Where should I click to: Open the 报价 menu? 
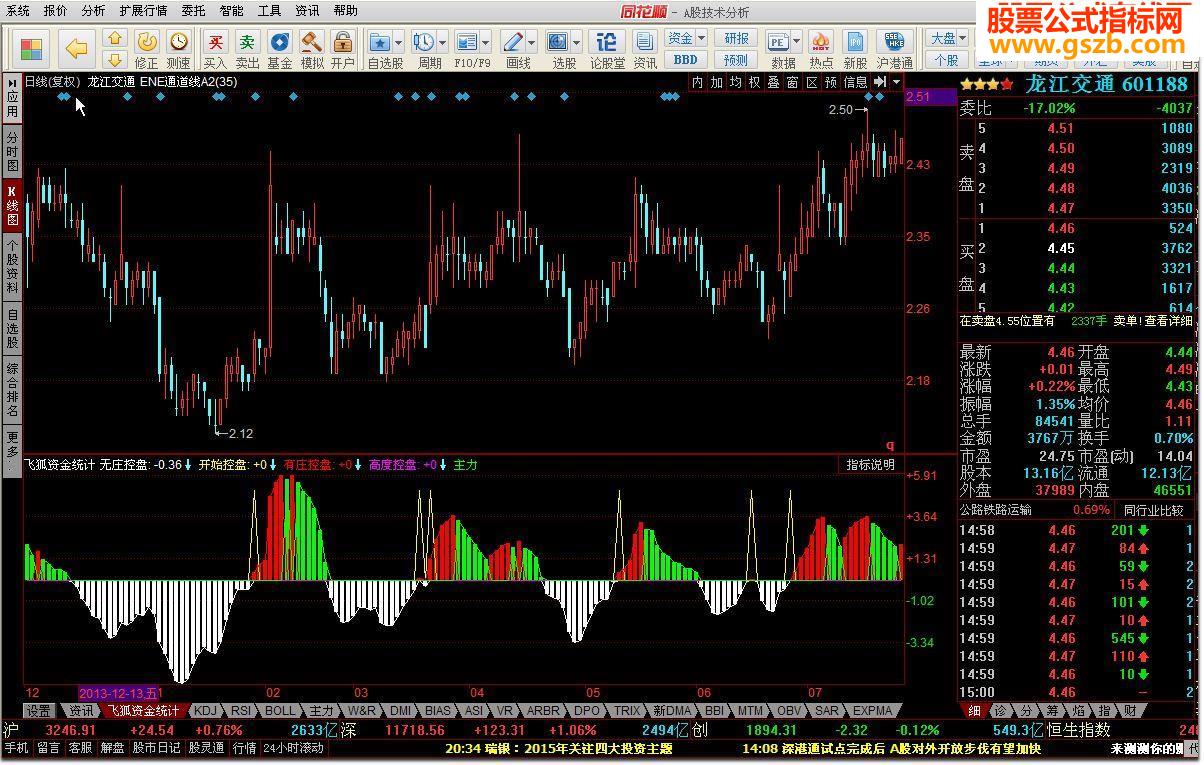point(56,11)
